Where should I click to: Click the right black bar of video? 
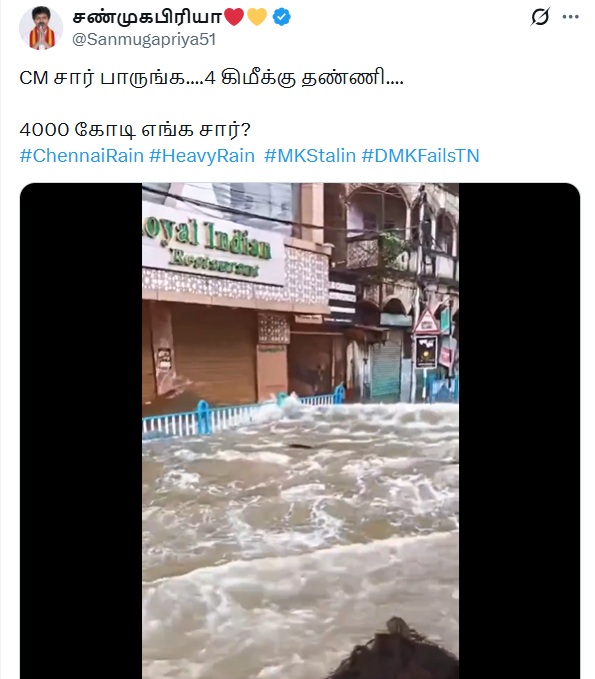519,431
